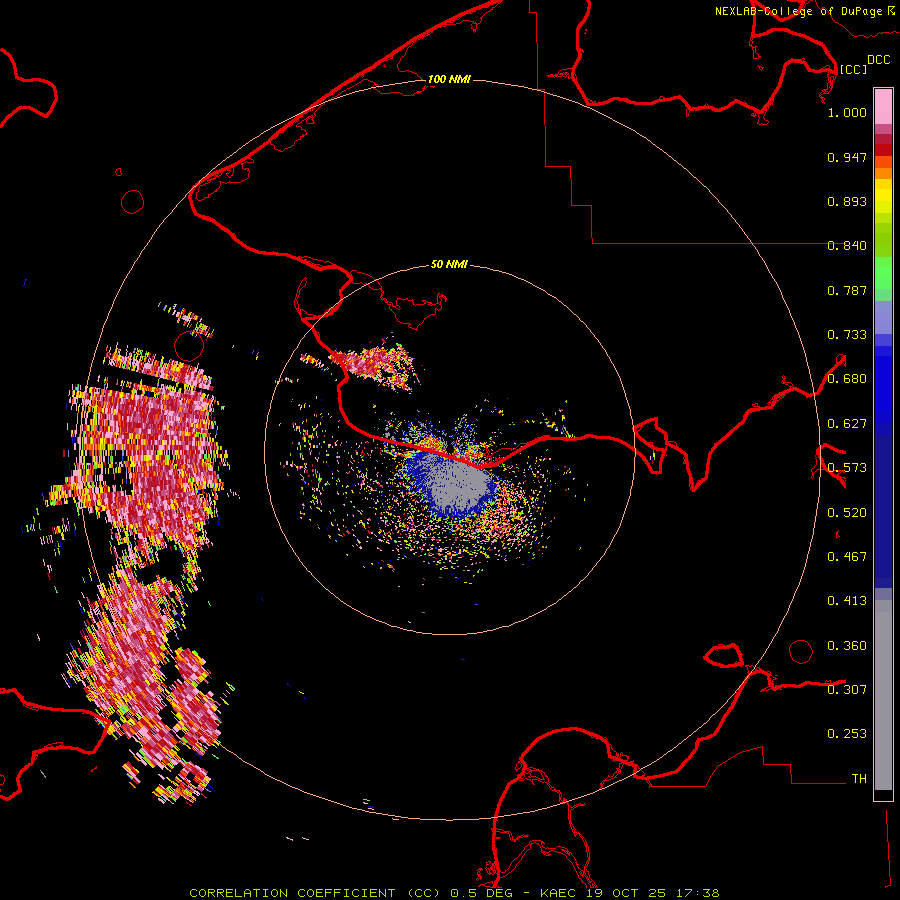
Task: Click the [CC] color scale header
Action: (x=853, y=69)
